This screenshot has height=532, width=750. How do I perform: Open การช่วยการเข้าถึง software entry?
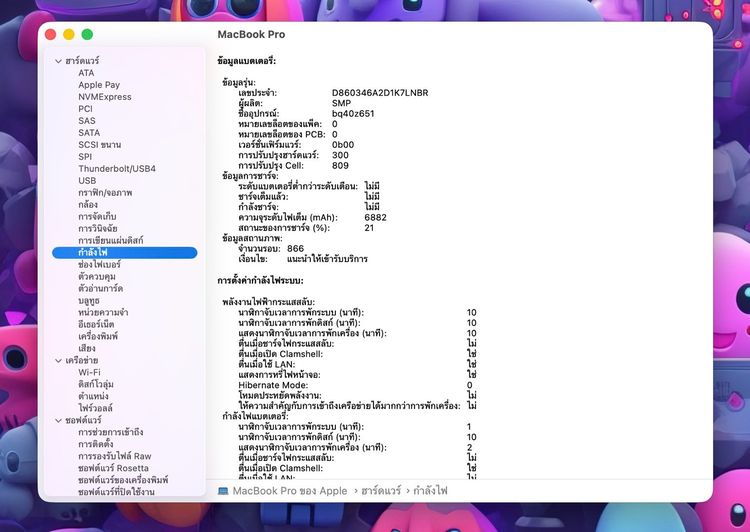(110, 432)
